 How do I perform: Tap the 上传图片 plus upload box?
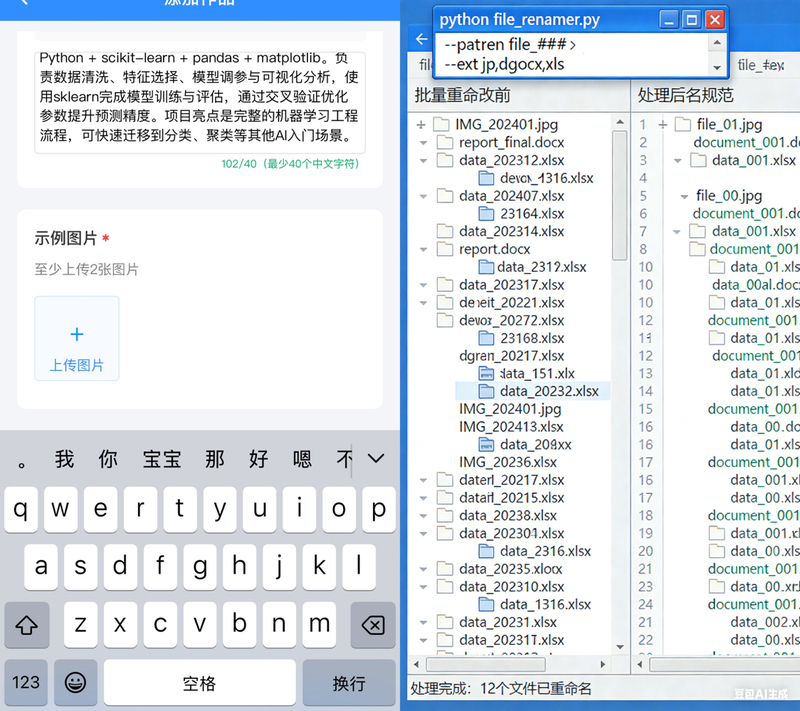(77, 338)
